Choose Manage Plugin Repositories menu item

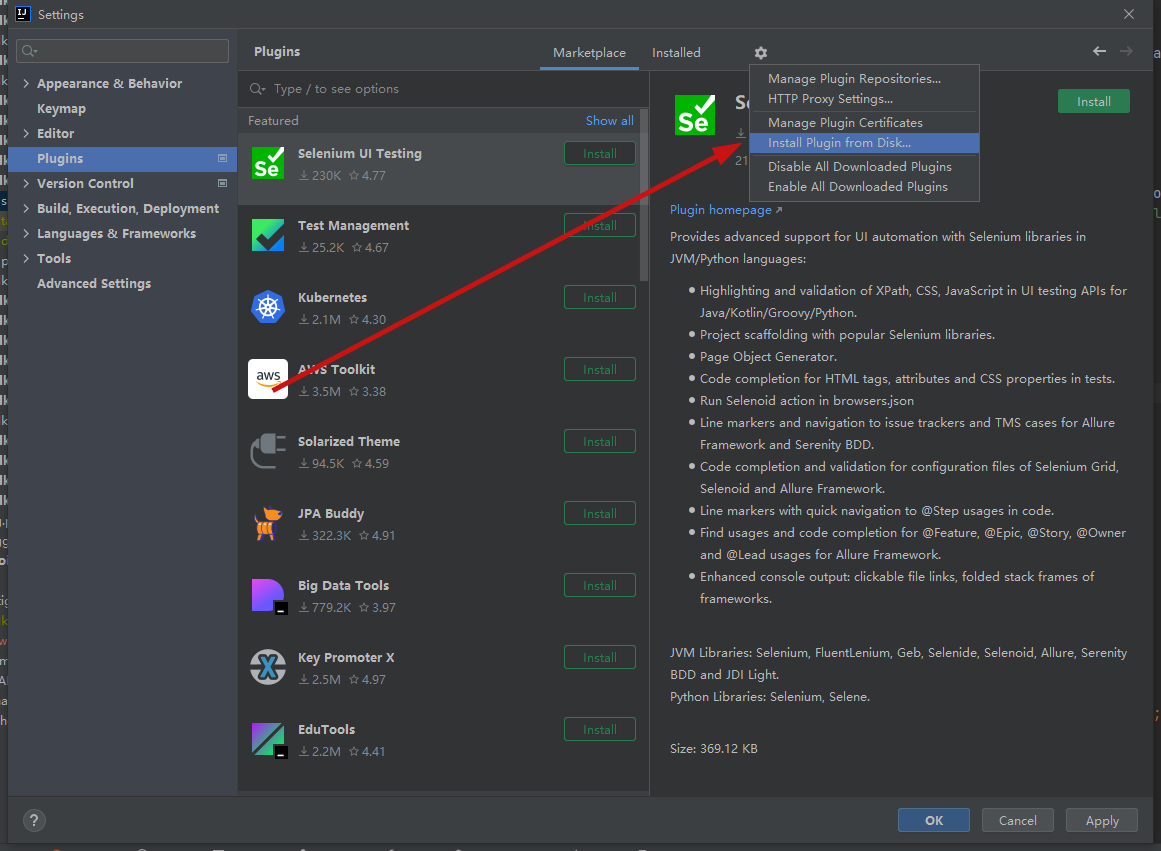864,79
